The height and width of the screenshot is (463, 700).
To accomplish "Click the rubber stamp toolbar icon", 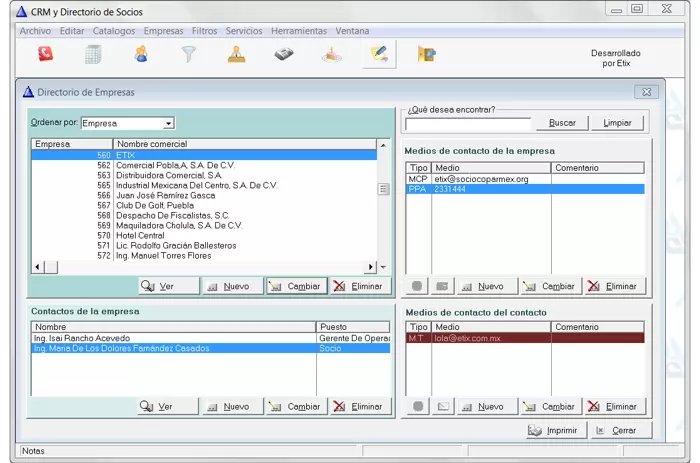I will tap(236, 55).
